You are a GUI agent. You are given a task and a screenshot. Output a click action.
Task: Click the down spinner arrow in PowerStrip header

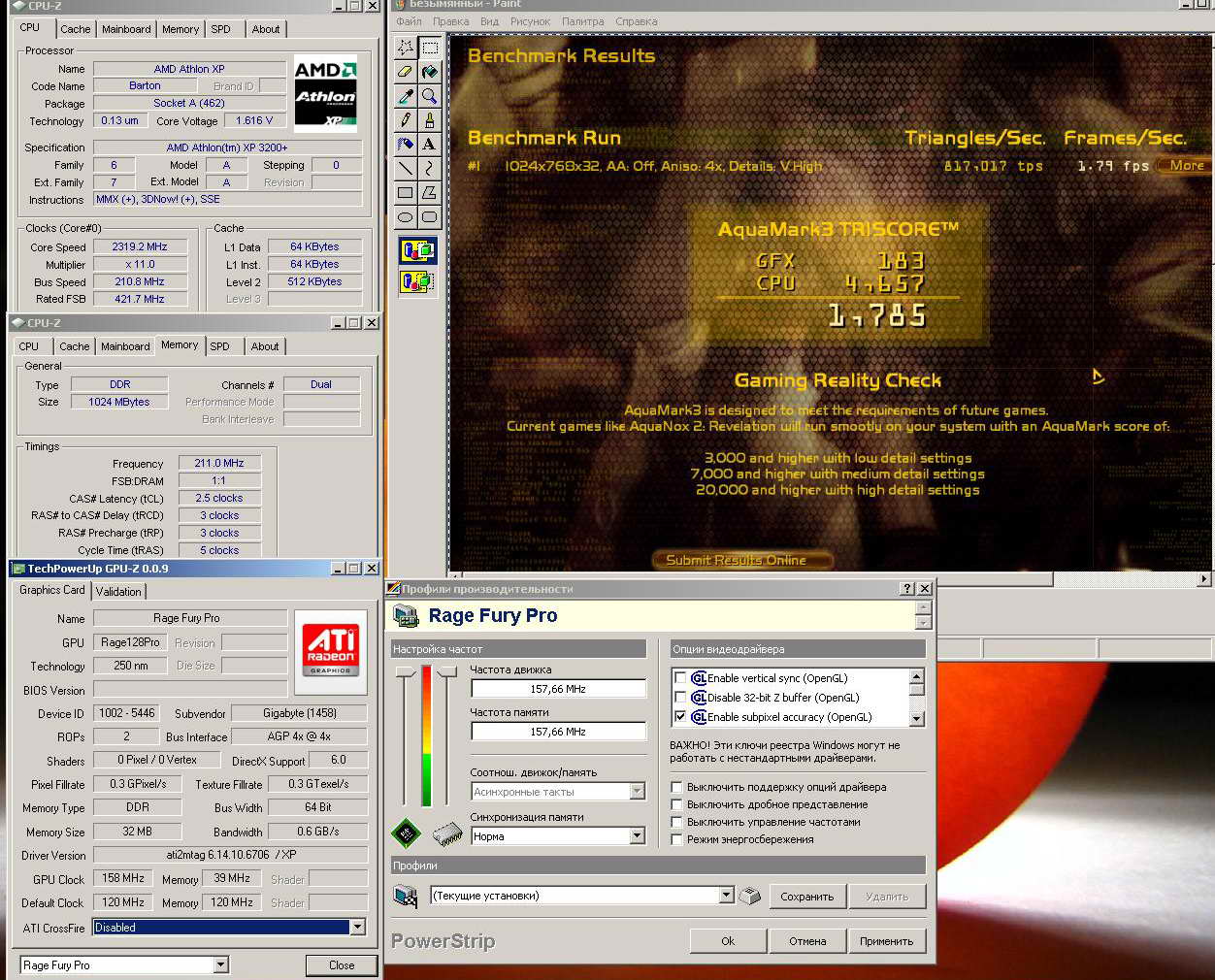coord(923,622)
